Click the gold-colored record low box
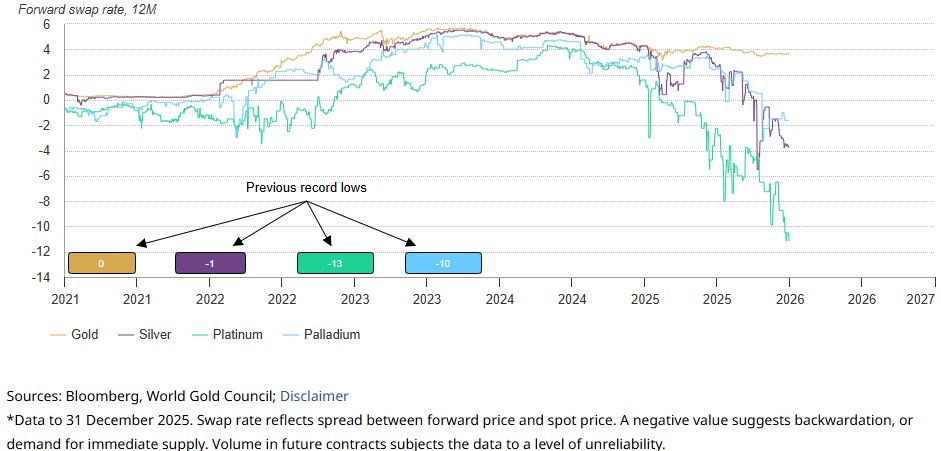This screenshot has height=451, width=941. click(x=101, y=263)
